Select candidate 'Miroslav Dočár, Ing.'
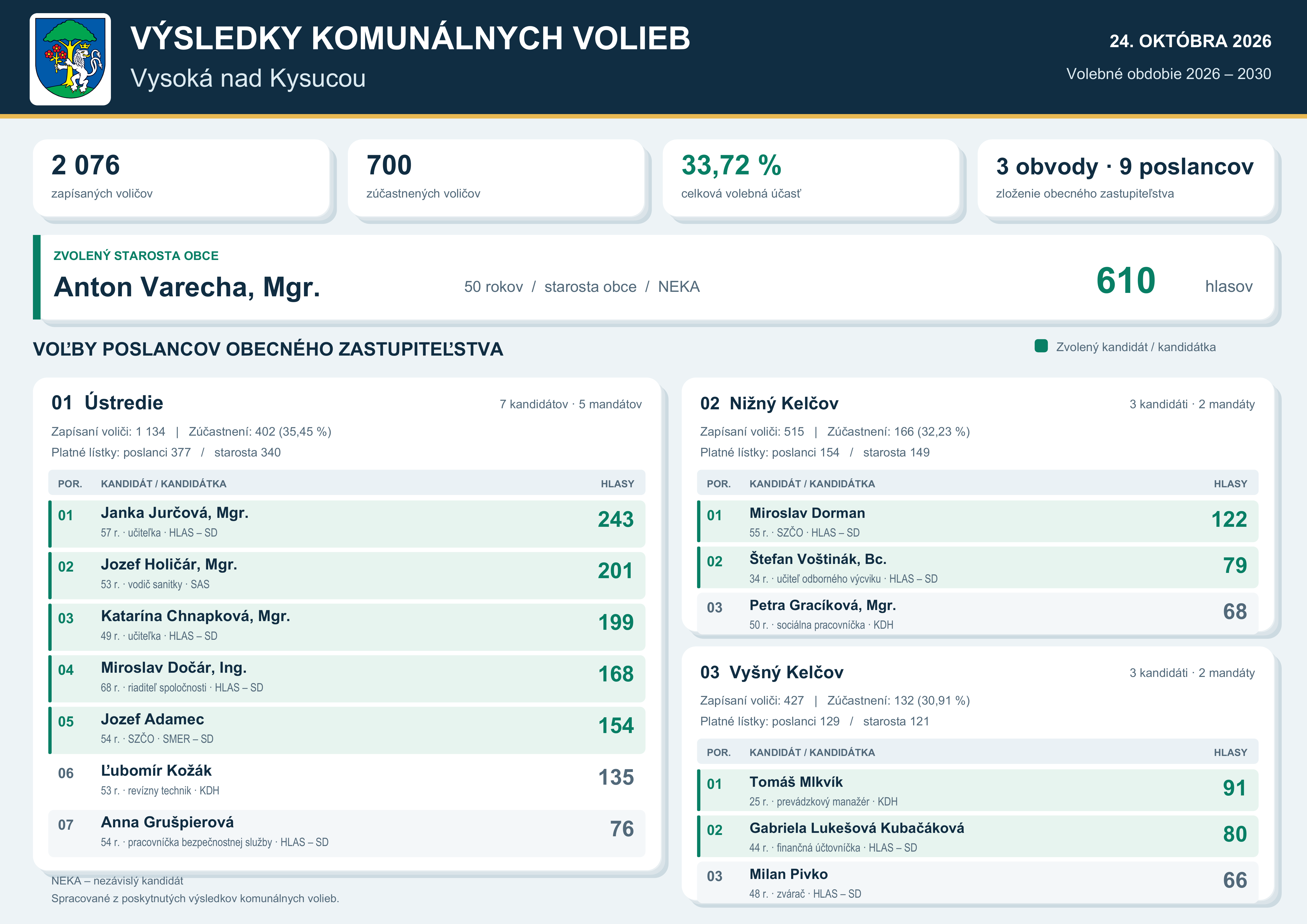1307x924 pixels. coord(347,679)
